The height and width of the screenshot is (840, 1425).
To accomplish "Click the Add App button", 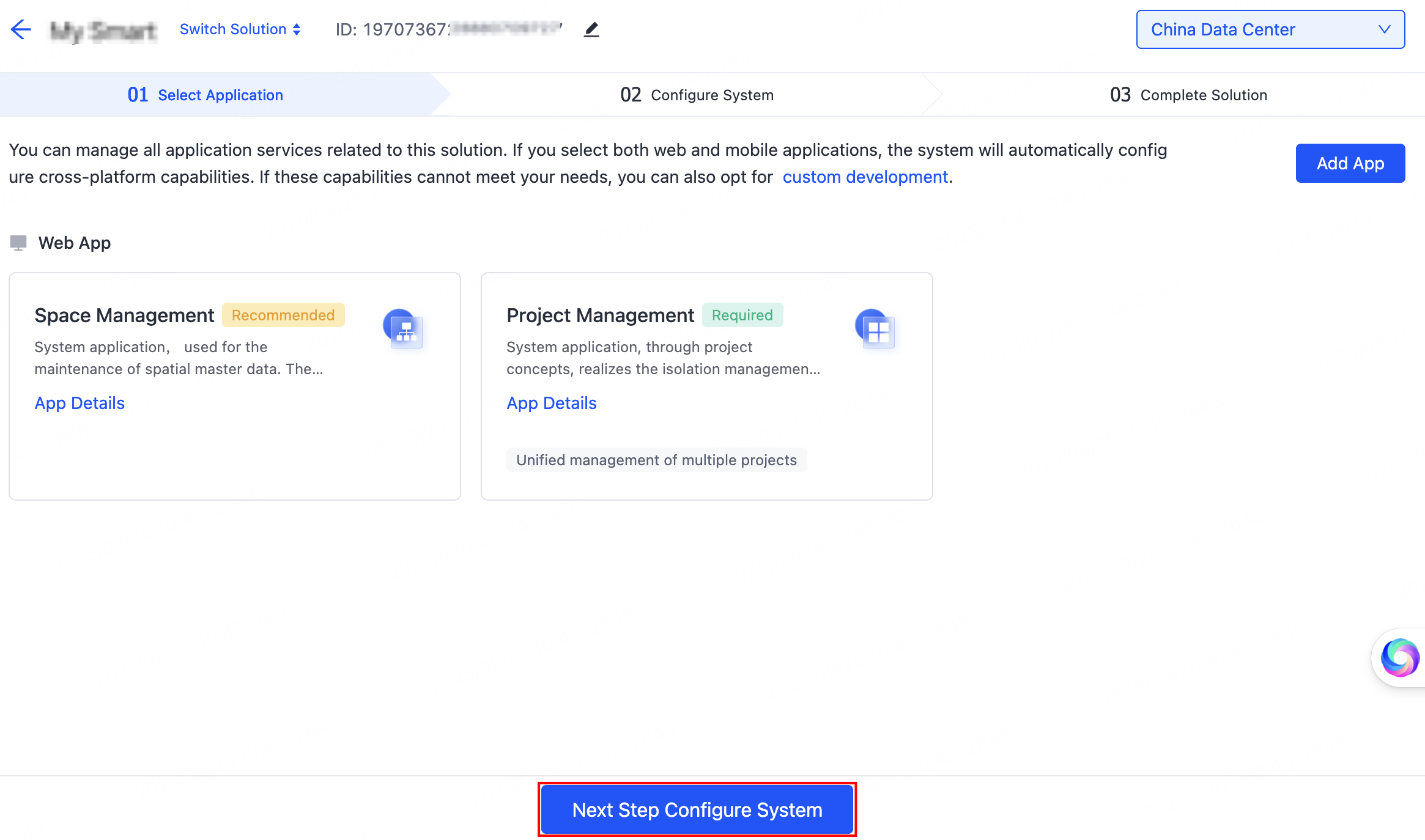I will [x=1350, y=163].
